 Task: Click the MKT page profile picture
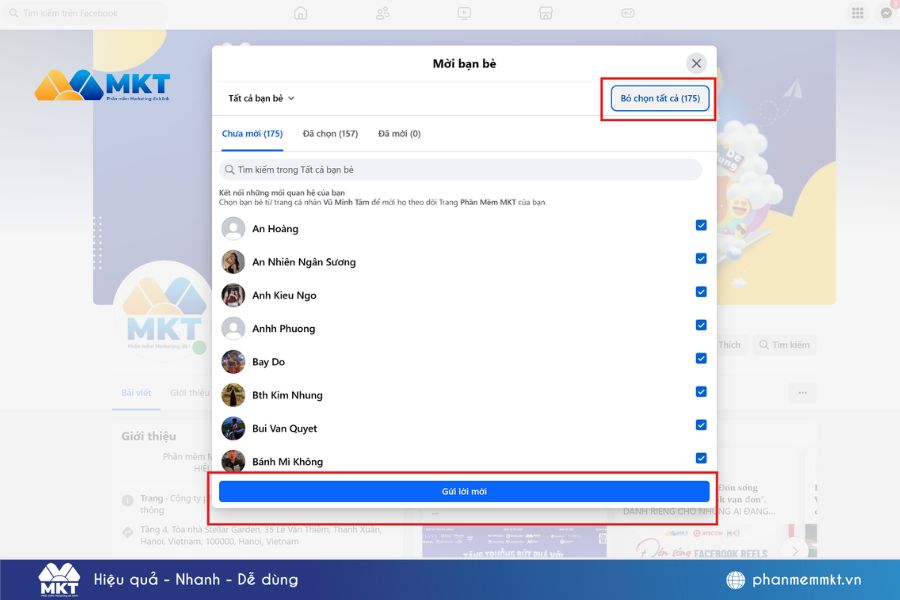pyautogui.click(x=163, y=313)
